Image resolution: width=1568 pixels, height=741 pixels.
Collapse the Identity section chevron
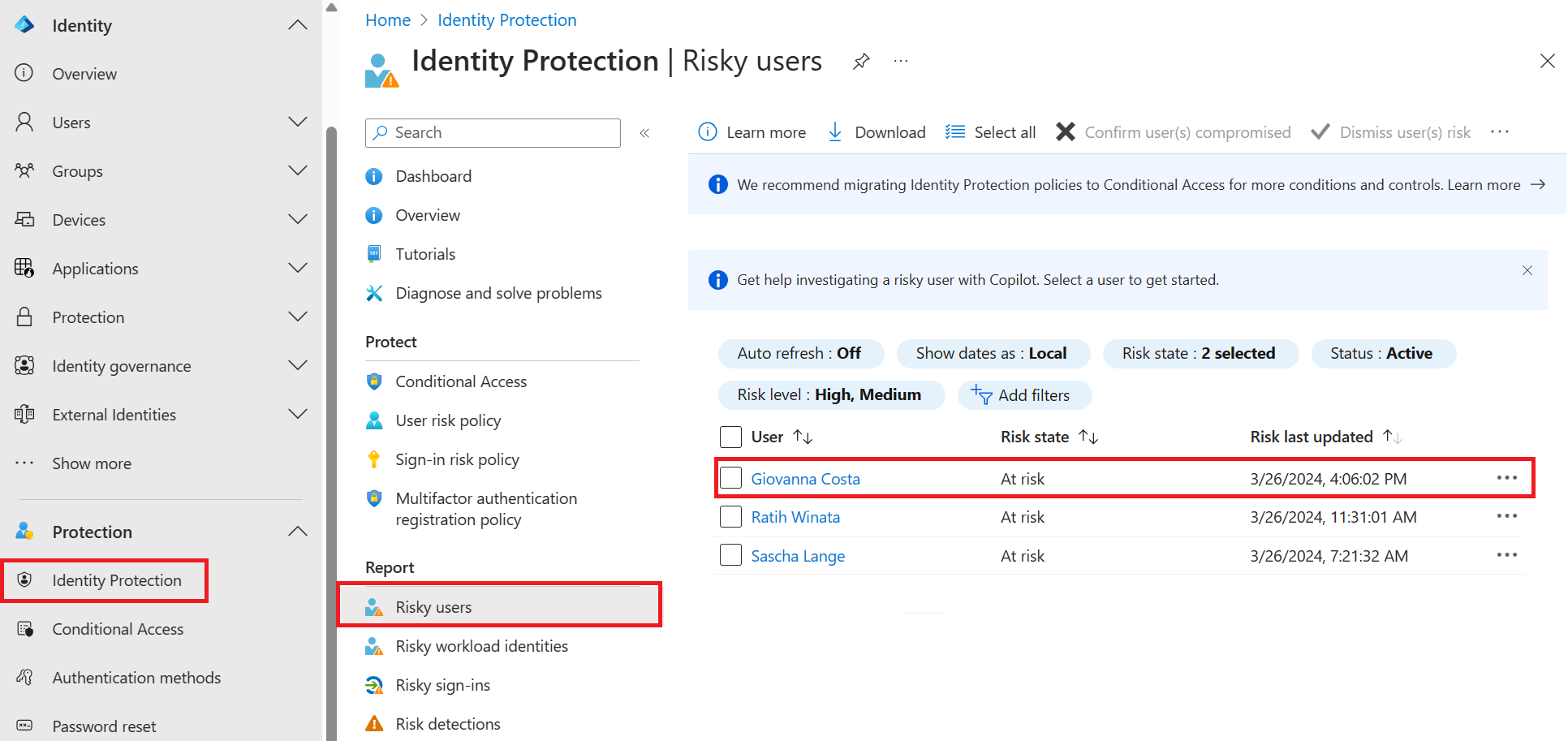tap(298, 24)
